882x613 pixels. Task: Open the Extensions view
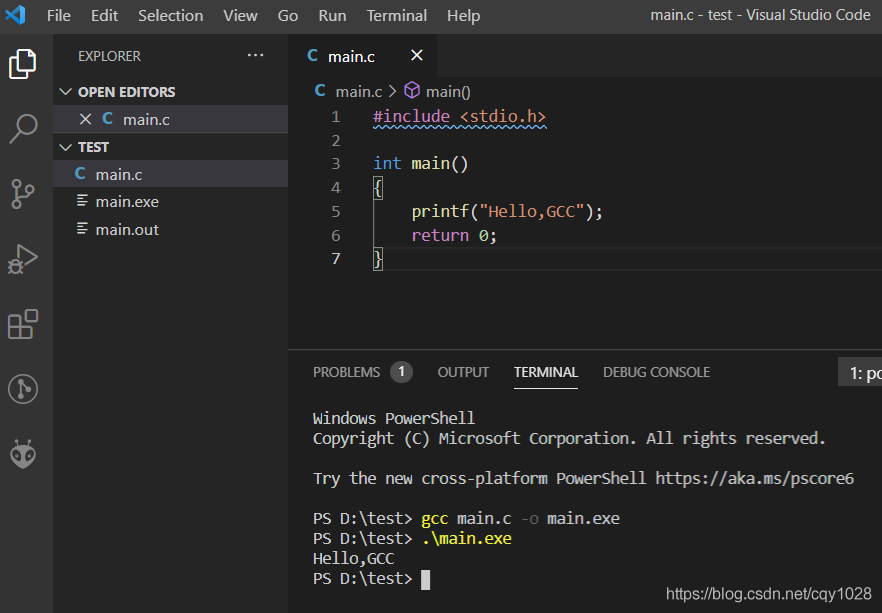pos(22,324)
